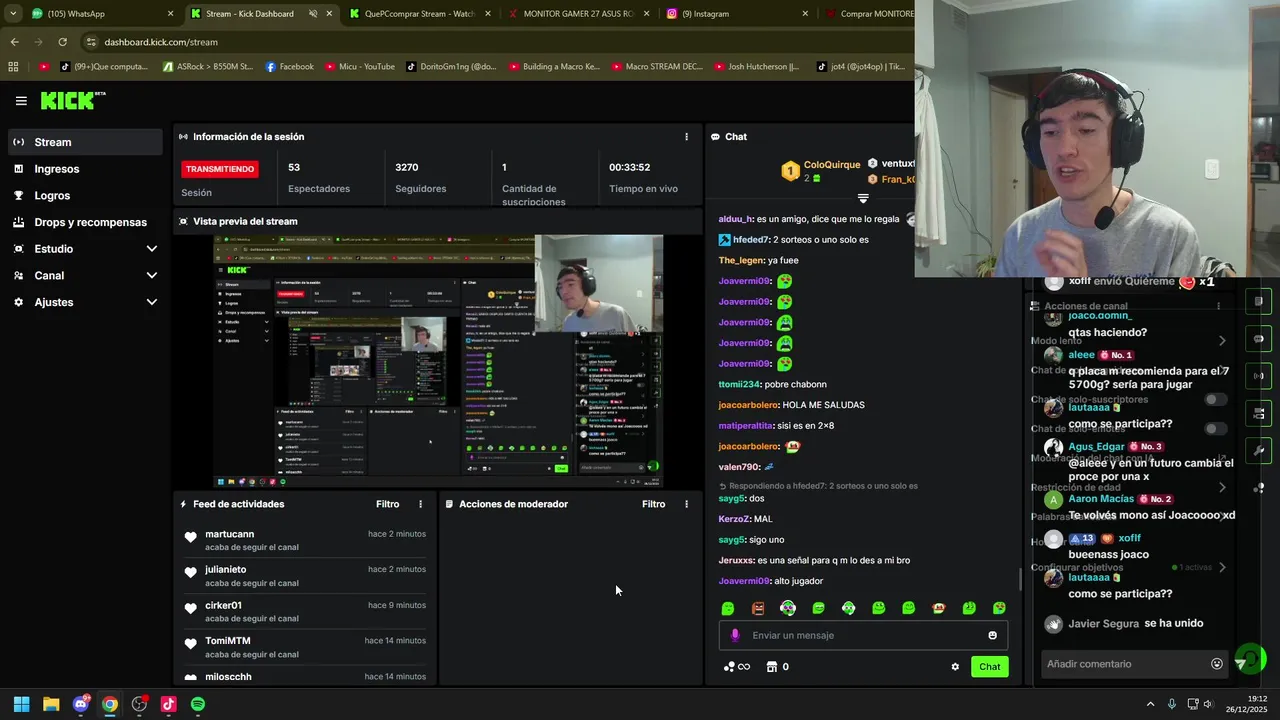Viewport: 1280px width, 720px height.
Task: Open Facebook bookmark
Action: [289, 67]
